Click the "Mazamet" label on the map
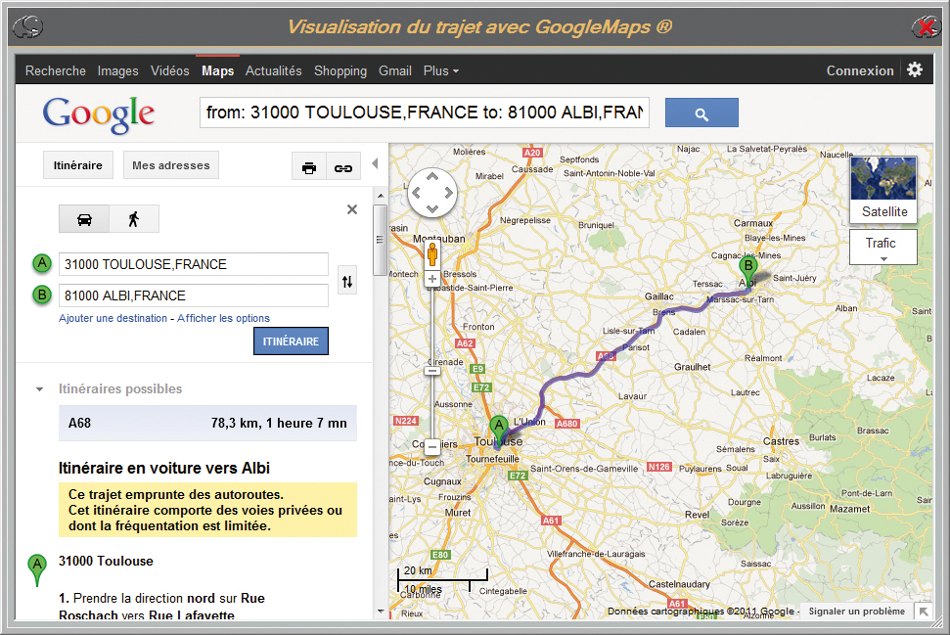The width and height of the screenshot is (950, 635). tap(850, 509)
